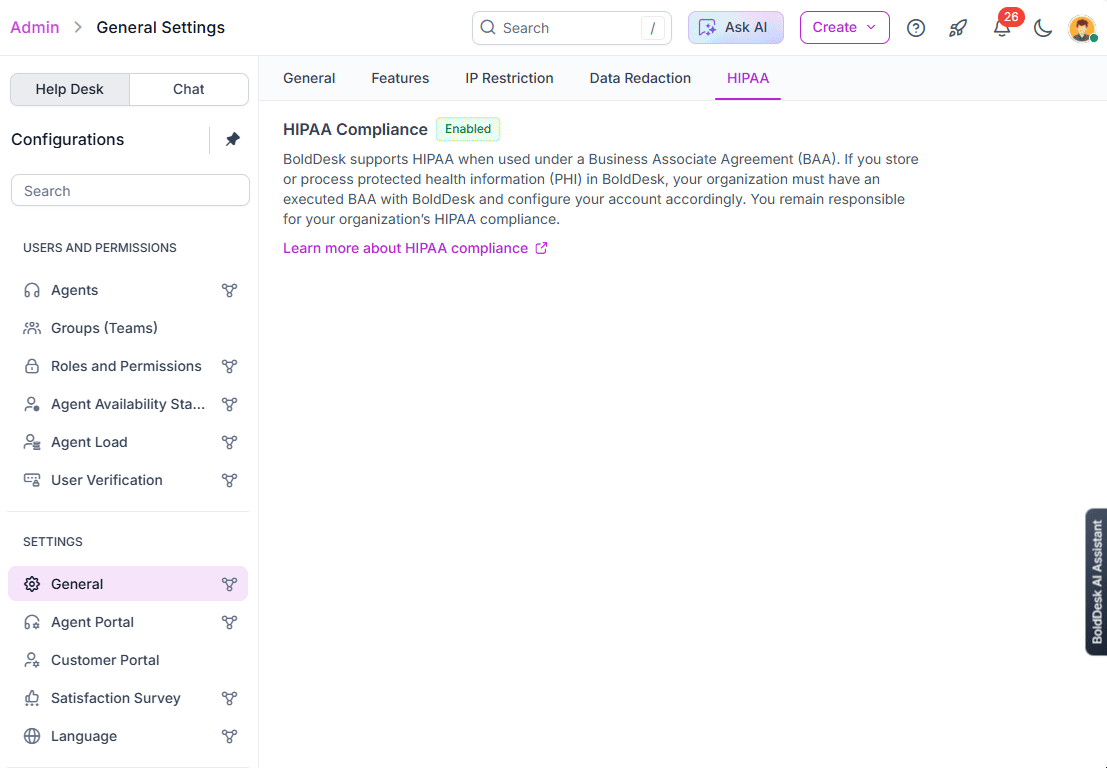
Task: Open the BoldDesk AI Assistant panel
Action: pyautogui.click(x=1095, y=583)
